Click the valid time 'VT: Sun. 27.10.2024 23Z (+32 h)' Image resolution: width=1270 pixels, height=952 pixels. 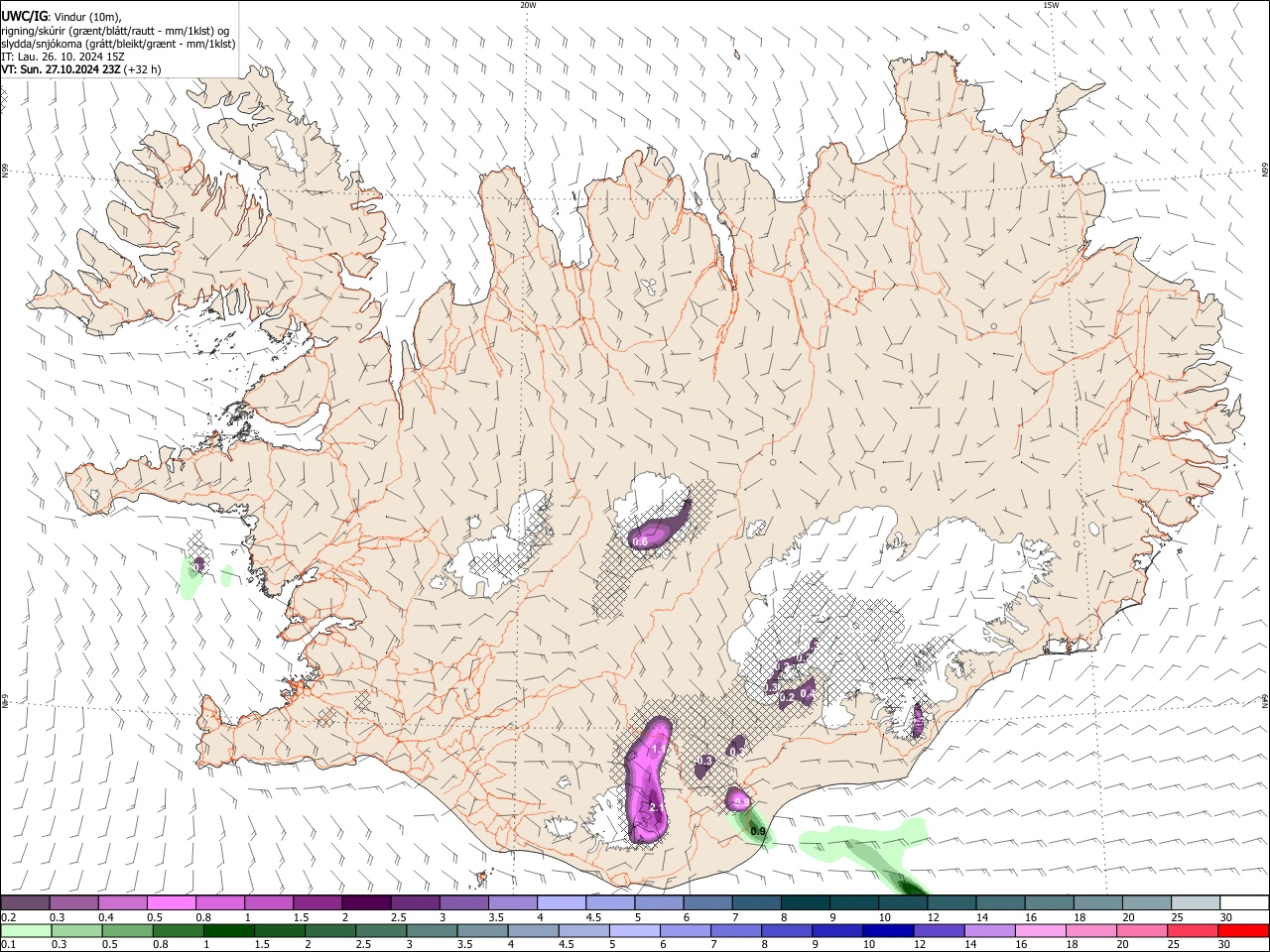tap(80, 69)
